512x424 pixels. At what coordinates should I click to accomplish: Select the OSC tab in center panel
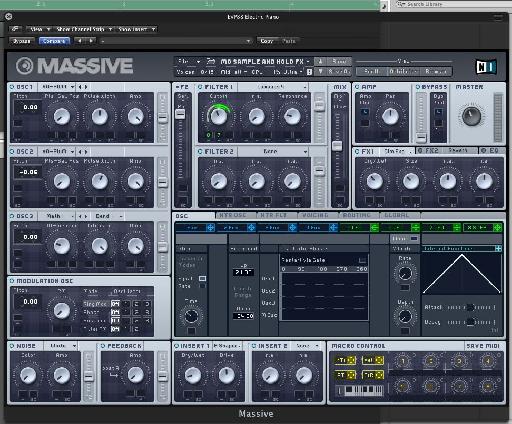[x=194, y=216]
